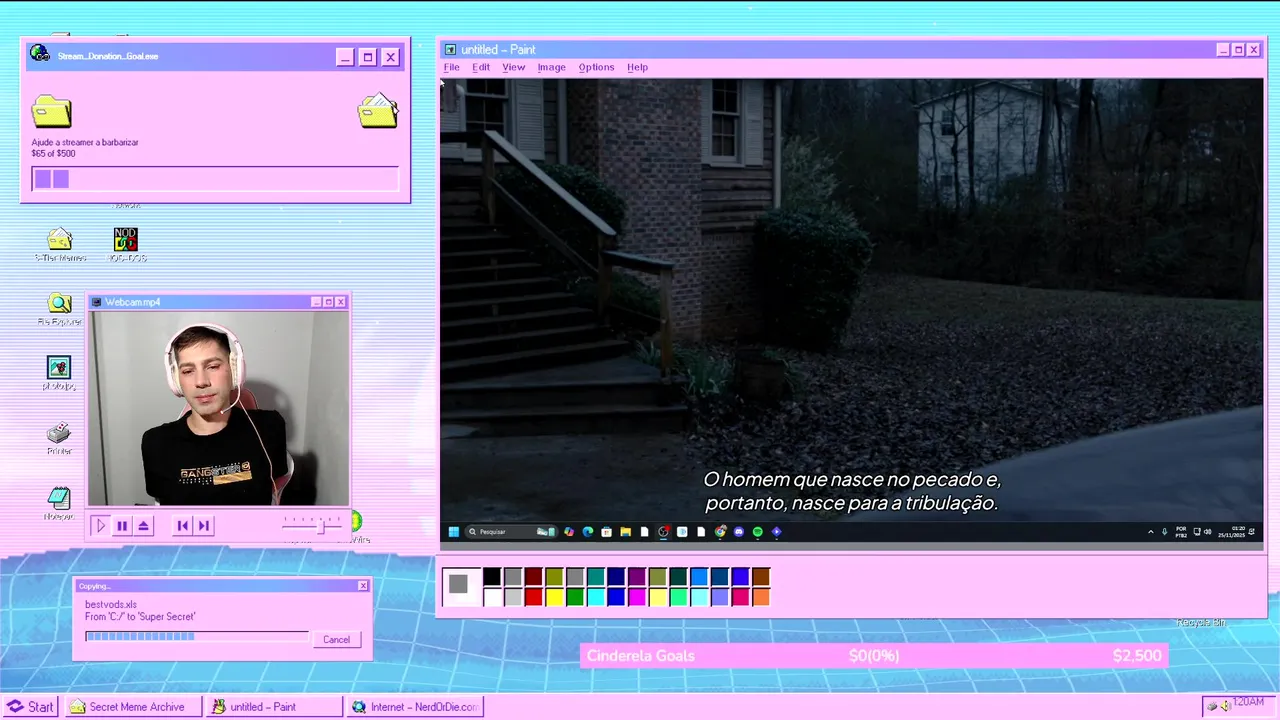Open the Printer desktop icon
The height and width of the screenshot is (720, 1280).
[x=59, y=438]
